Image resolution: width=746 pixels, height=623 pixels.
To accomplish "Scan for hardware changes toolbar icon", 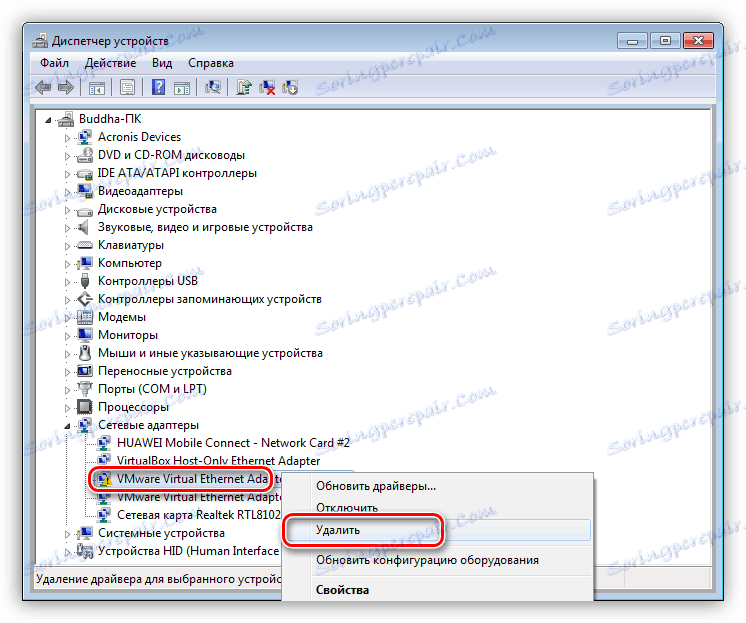I will (x=213, y=87).
